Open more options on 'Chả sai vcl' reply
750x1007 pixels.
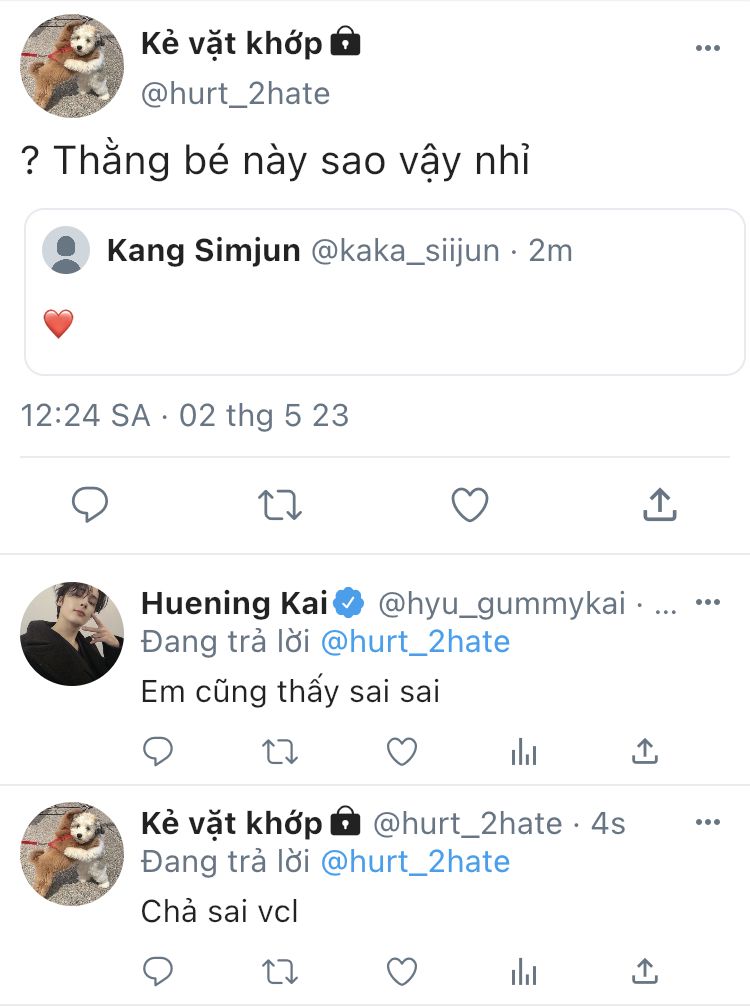tap(708, 822)
